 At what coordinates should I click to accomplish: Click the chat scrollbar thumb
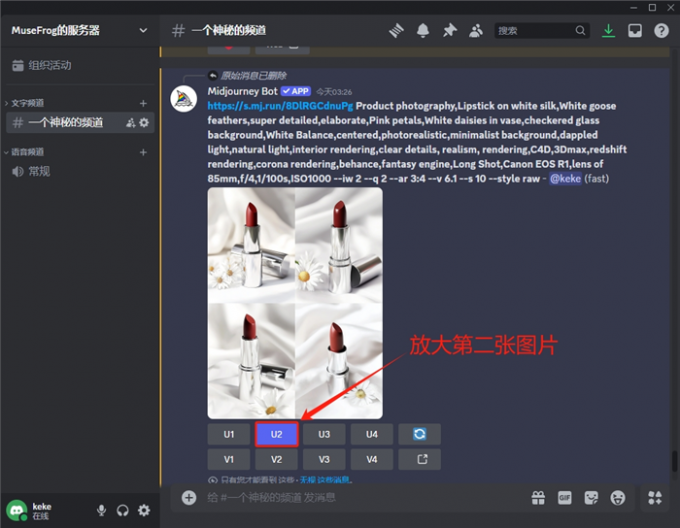674,461
